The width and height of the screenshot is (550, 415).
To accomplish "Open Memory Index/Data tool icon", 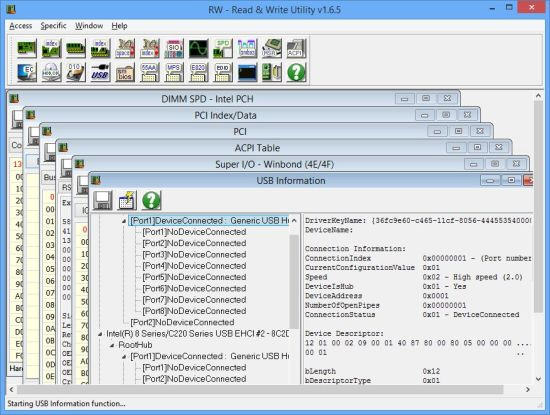I will [100, 48].
